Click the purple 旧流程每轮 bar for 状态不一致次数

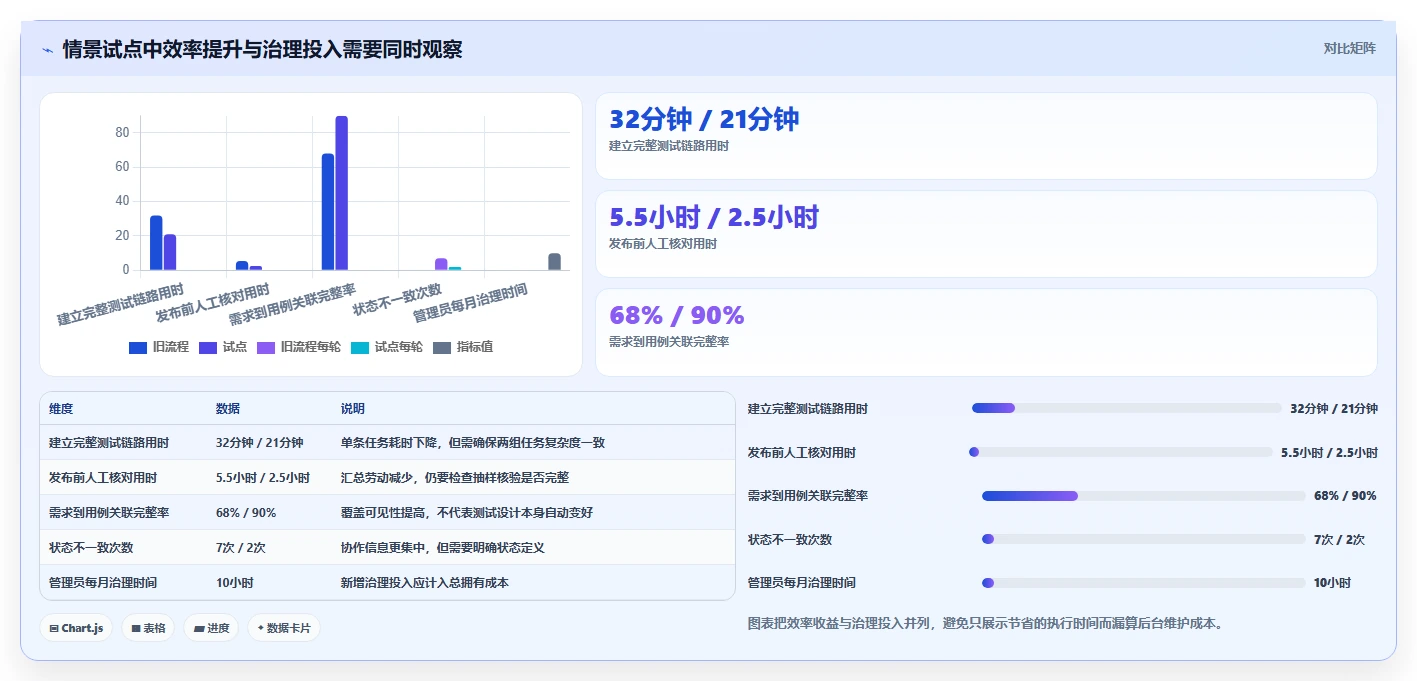pos(441,264)
